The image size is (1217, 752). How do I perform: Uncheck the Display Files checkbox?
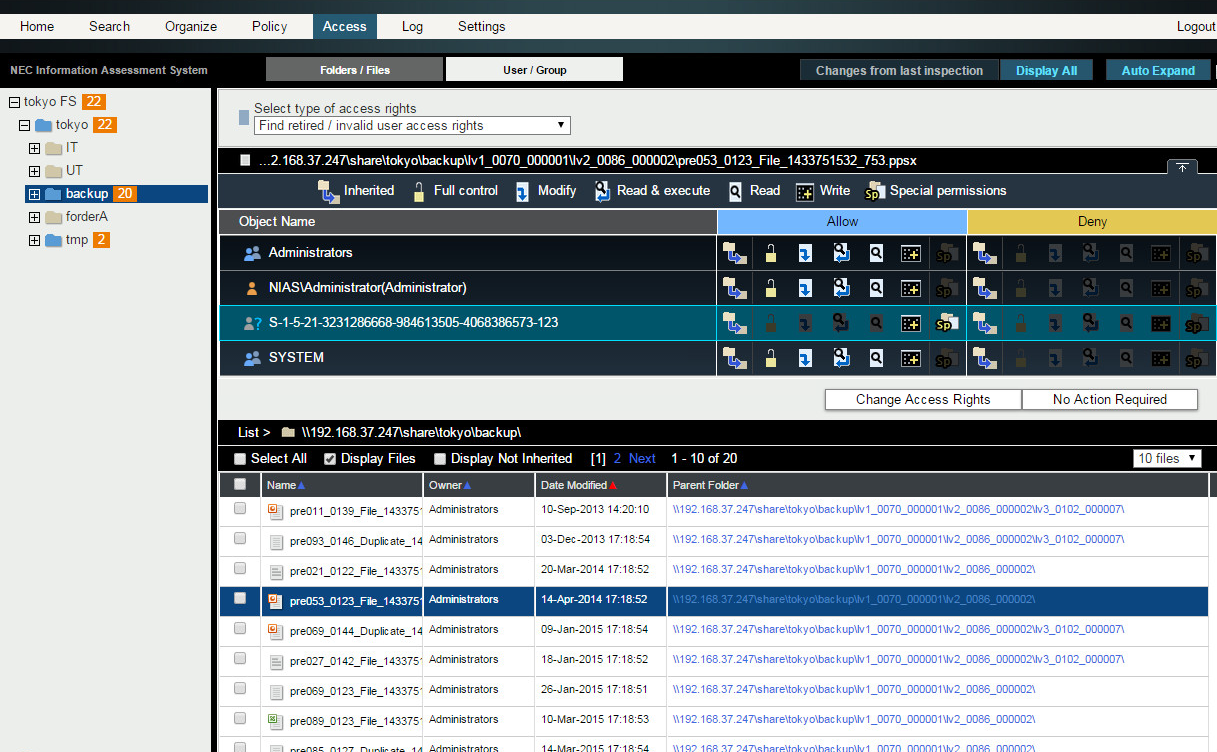tap(330, 459)
